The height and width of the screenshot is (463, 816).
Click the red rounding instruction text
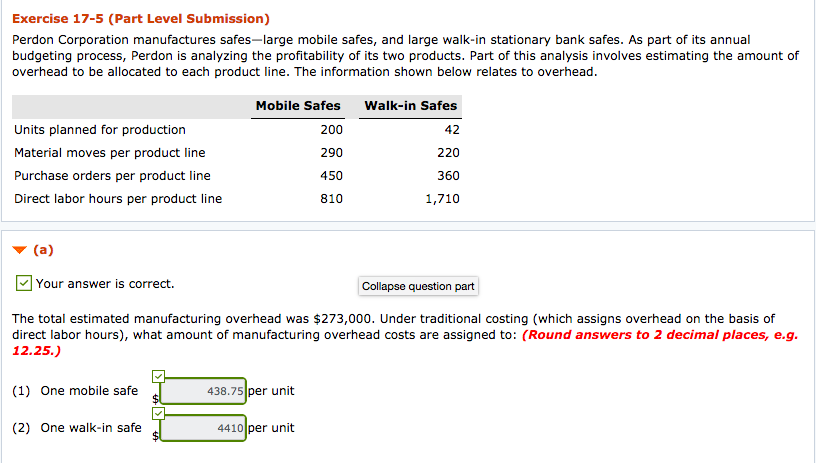660,335
